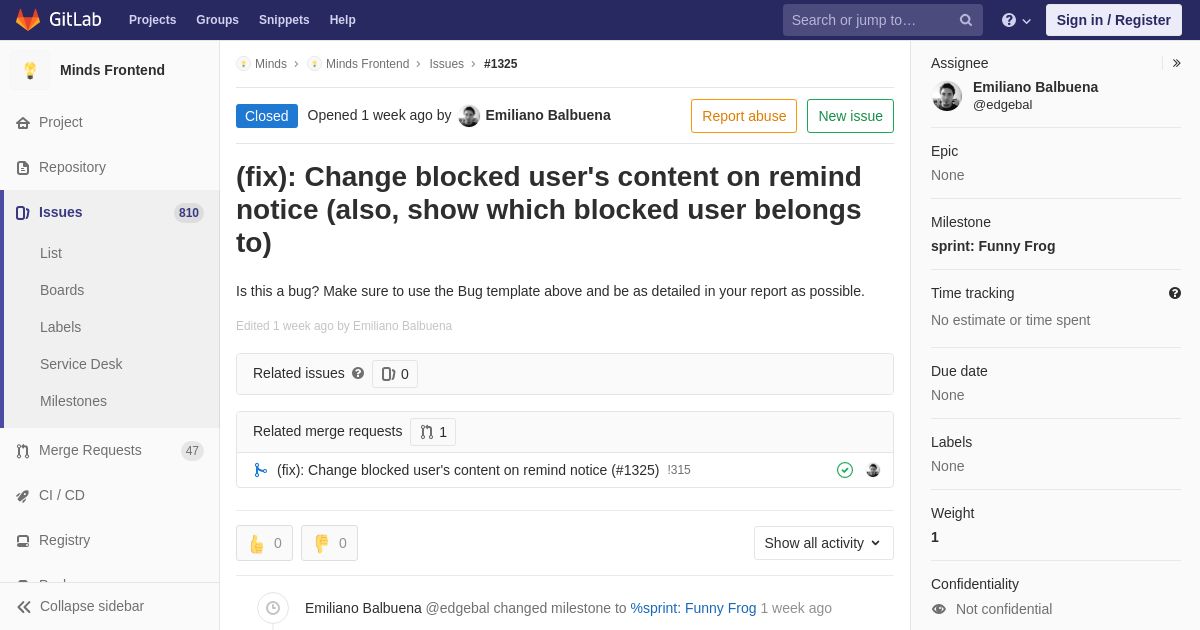Click the Registry disk icon
This screenshot has height=630, width=1200.
coord(23,541)
